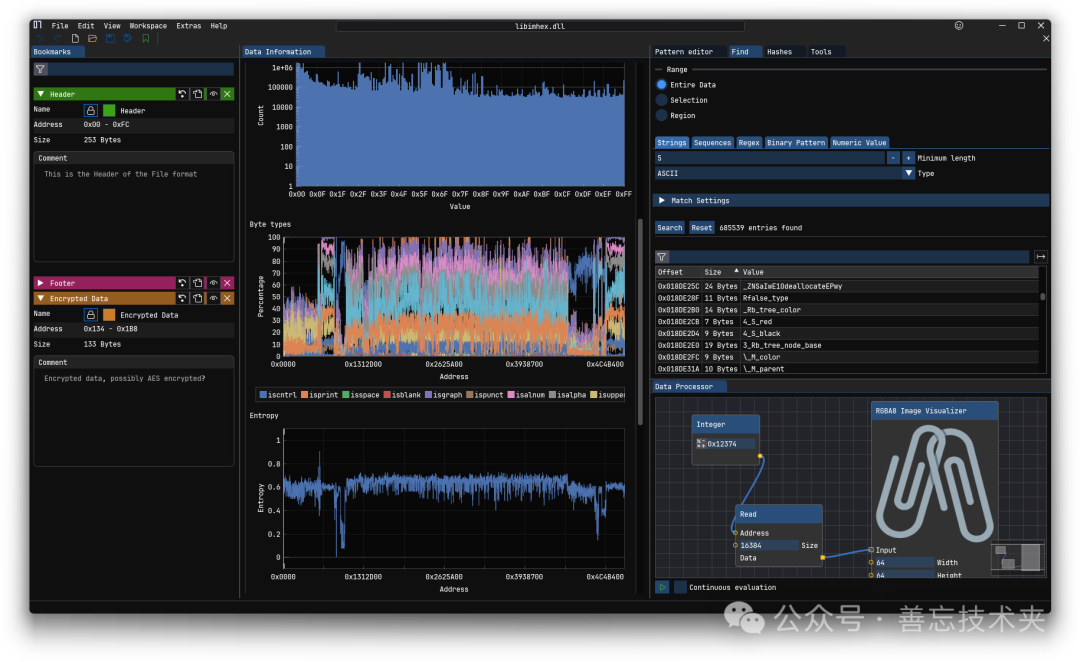Run the data processor play button

(662, 587)
